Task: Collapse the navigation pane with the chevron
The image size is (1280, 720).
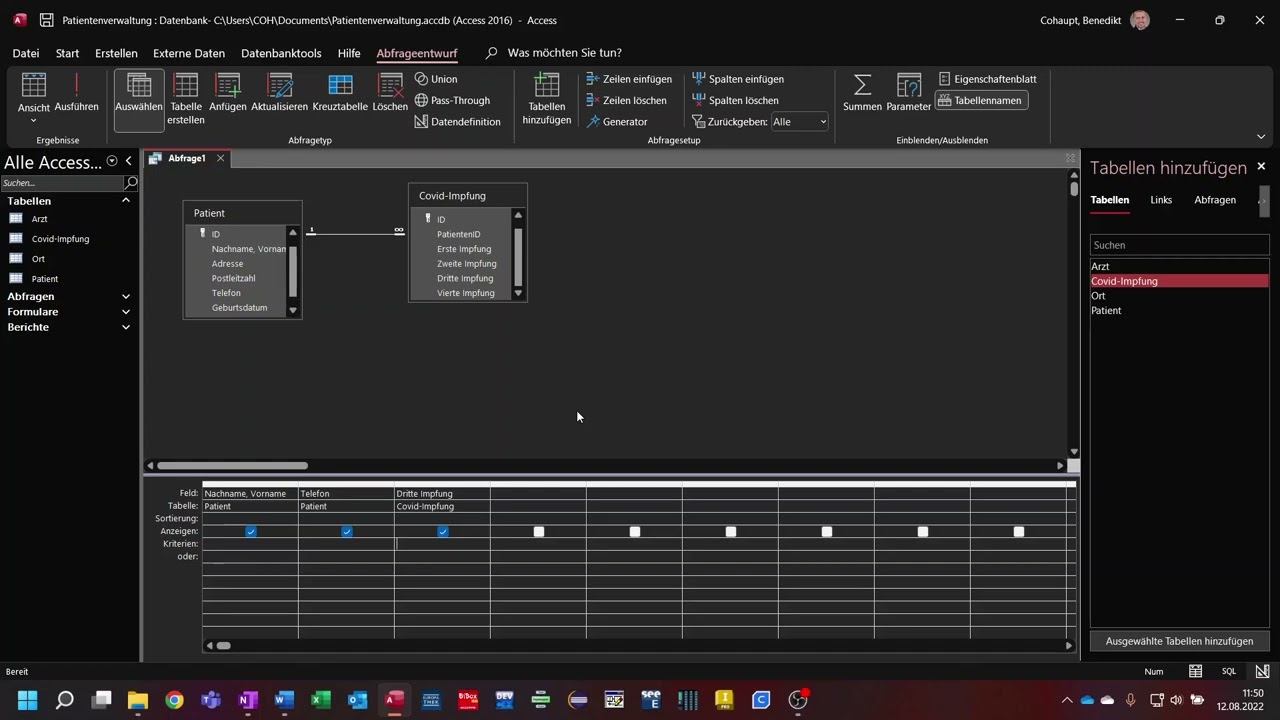Action: tap(128, 161)
